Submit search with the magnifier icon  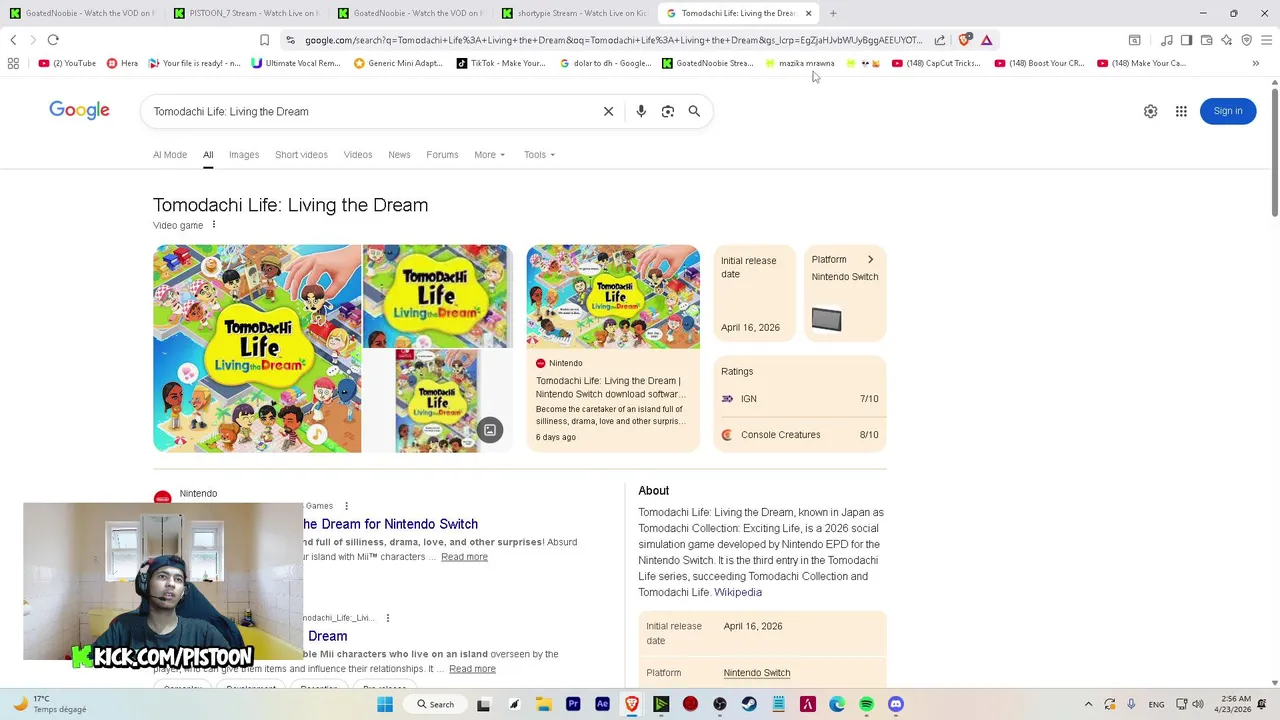[694, 111]
